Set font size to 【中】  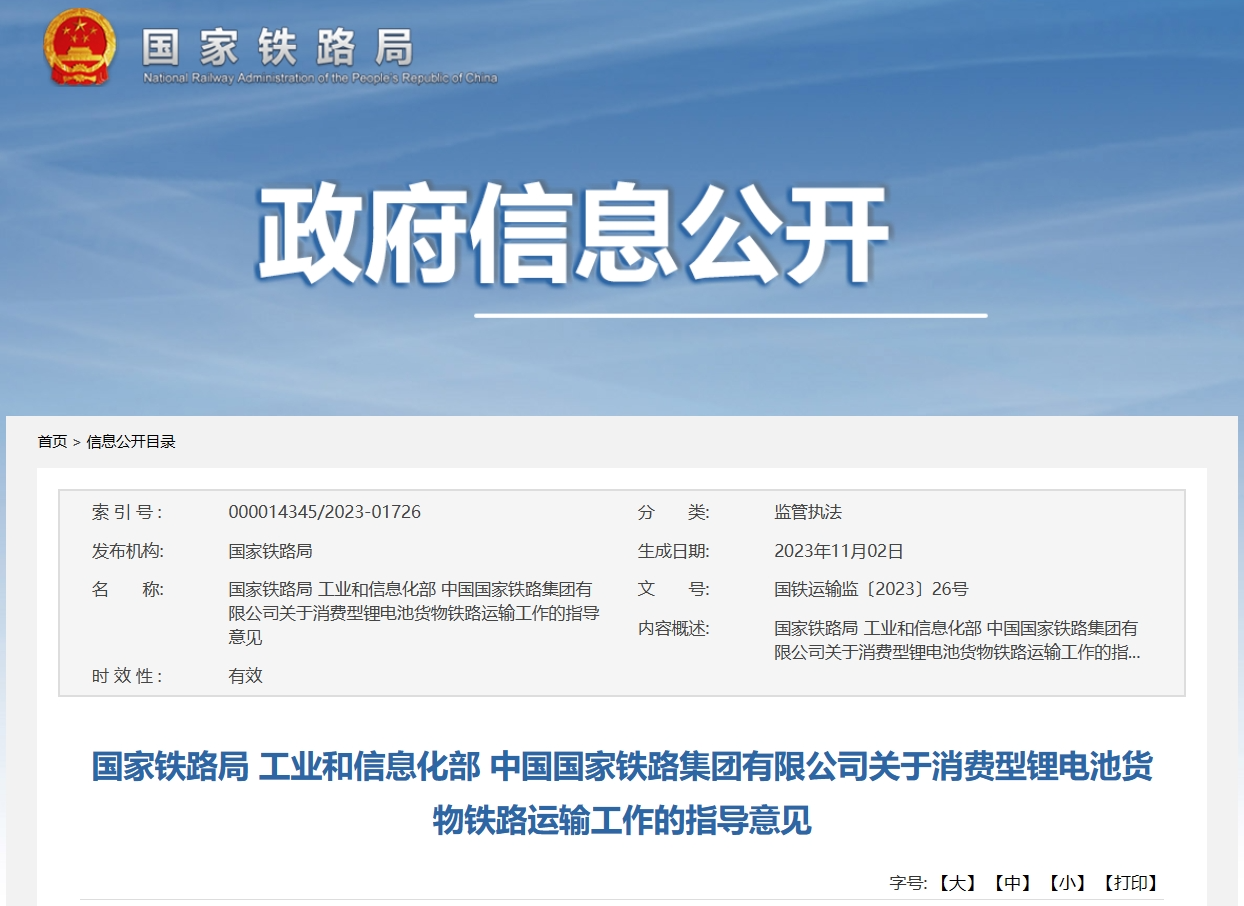(1012, 883)
